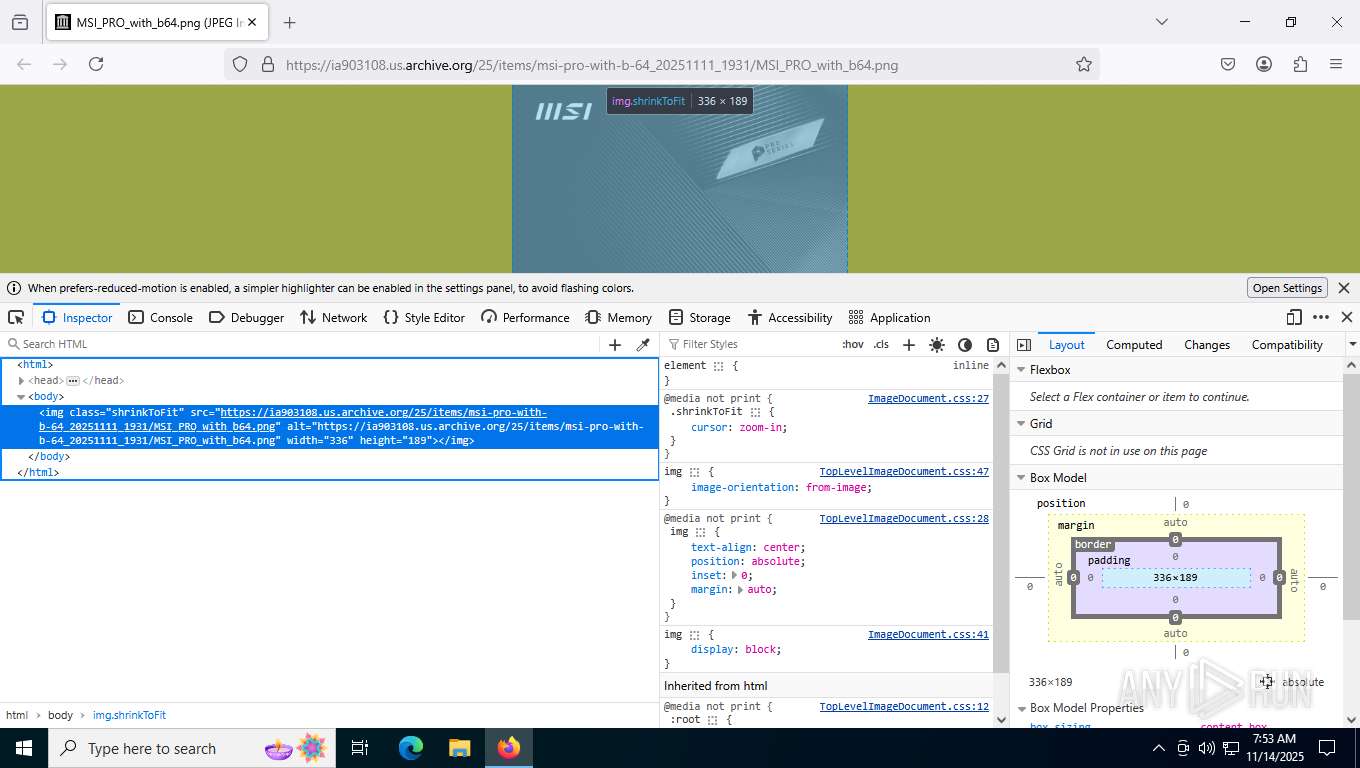Toggle Responsive Design Mode icon
The image size is (1360, 768).
(1294, 317)
